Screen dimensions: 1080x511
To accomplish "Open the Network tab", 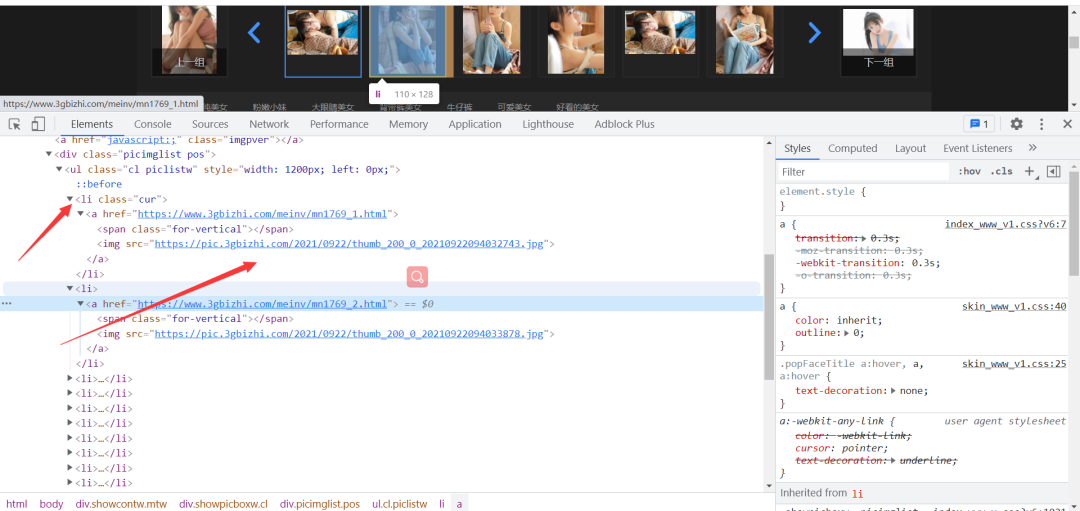I will (x=269, y=124).
